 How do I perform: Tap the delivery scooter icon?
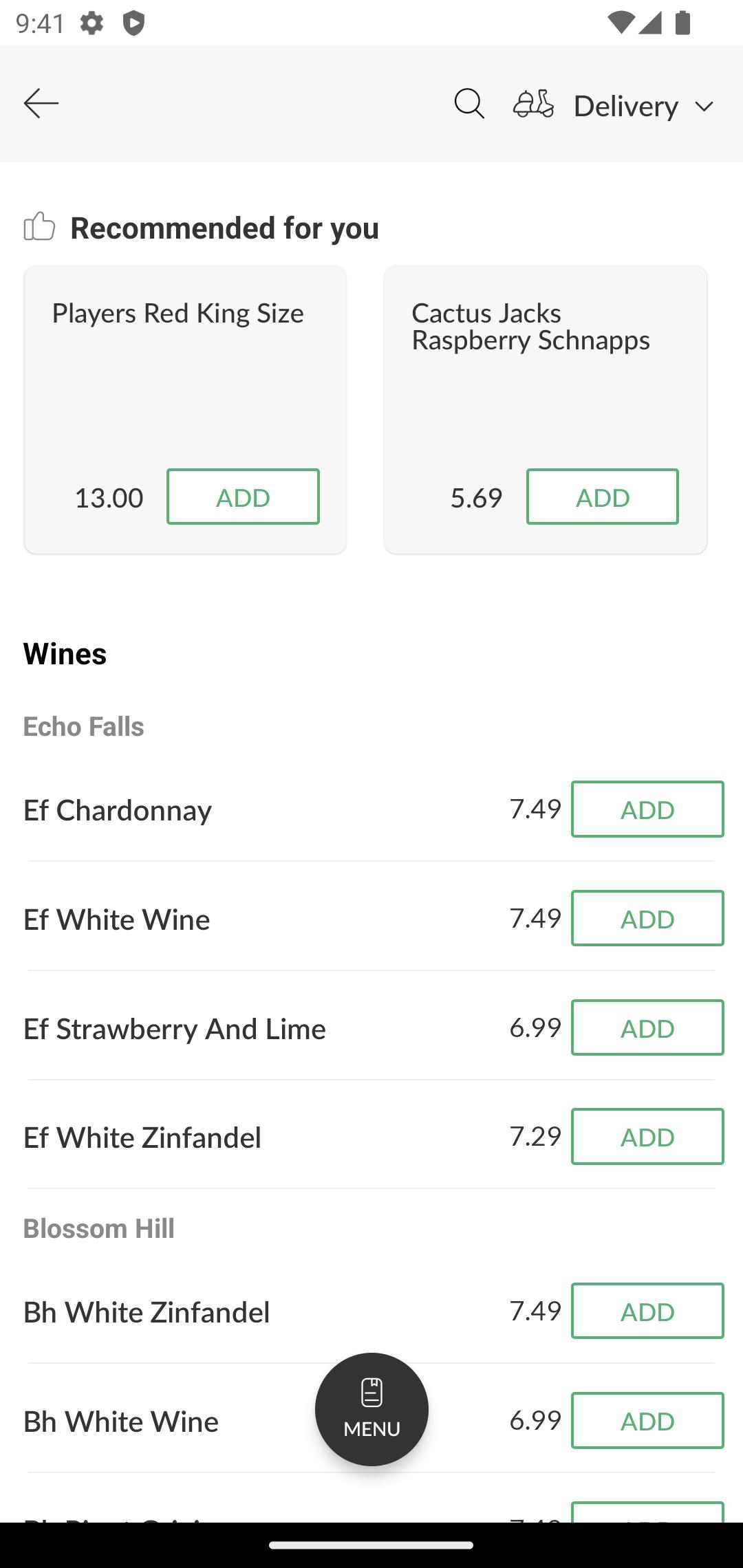click(x=533, y=104)
